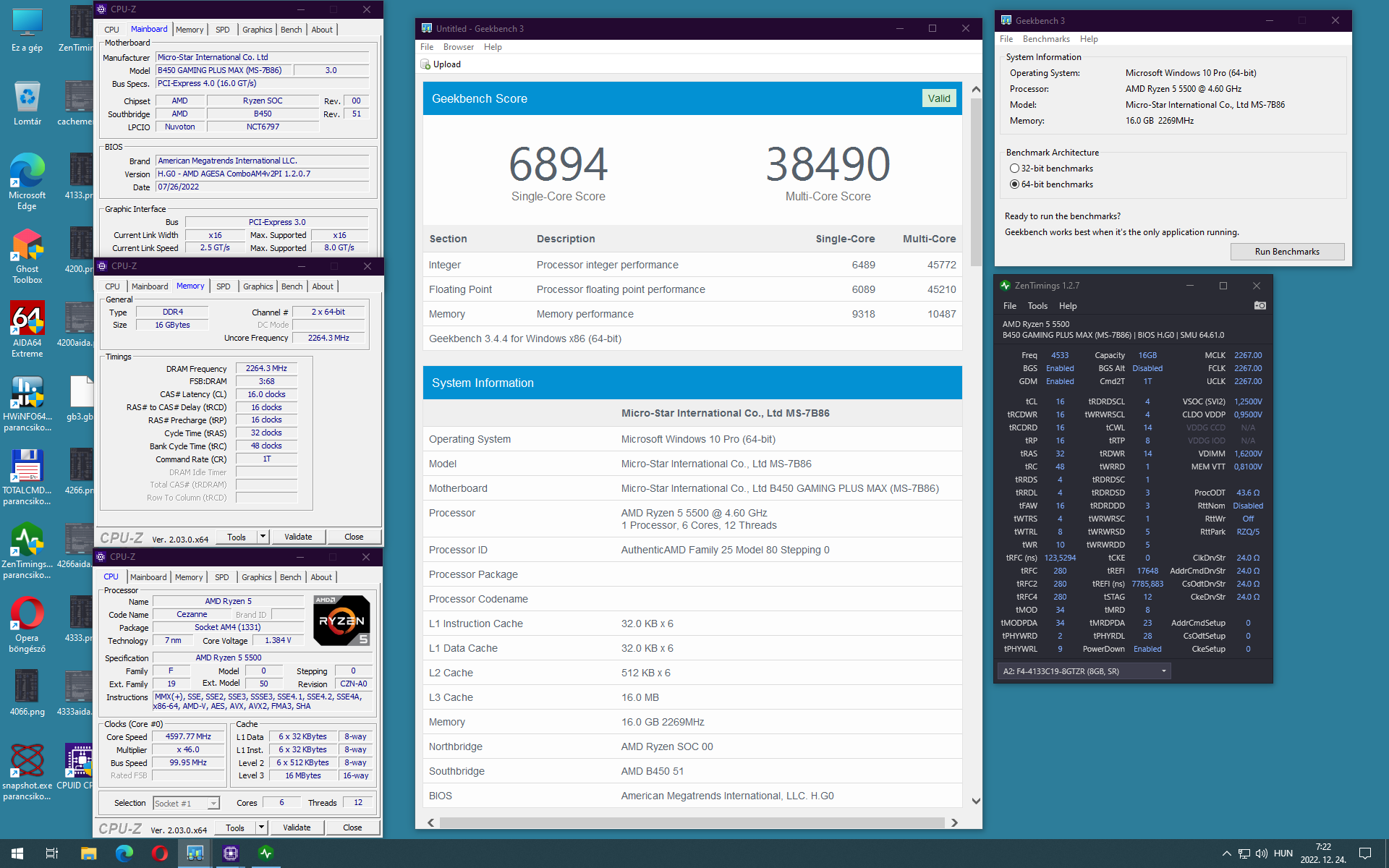Click Close in the bottom CPU-Z window
Screen dimensions: 1389x868
352,827
